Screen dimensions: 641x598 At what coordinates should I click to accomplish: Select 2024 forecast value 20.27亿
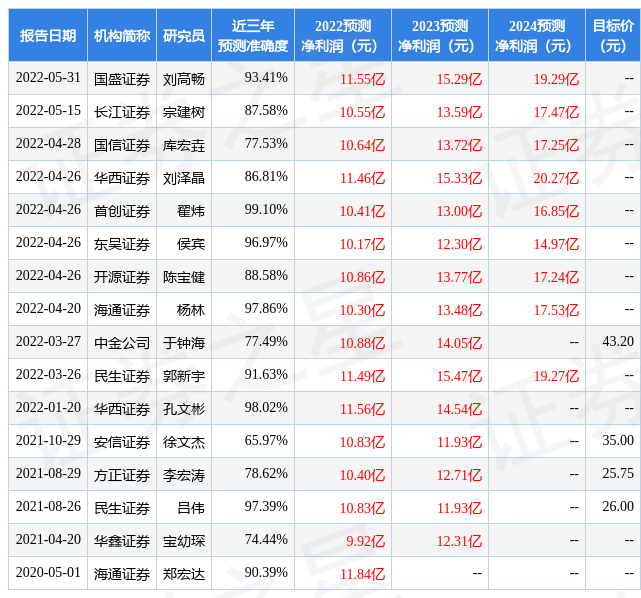pyautogui.click(x=556, y=178)
